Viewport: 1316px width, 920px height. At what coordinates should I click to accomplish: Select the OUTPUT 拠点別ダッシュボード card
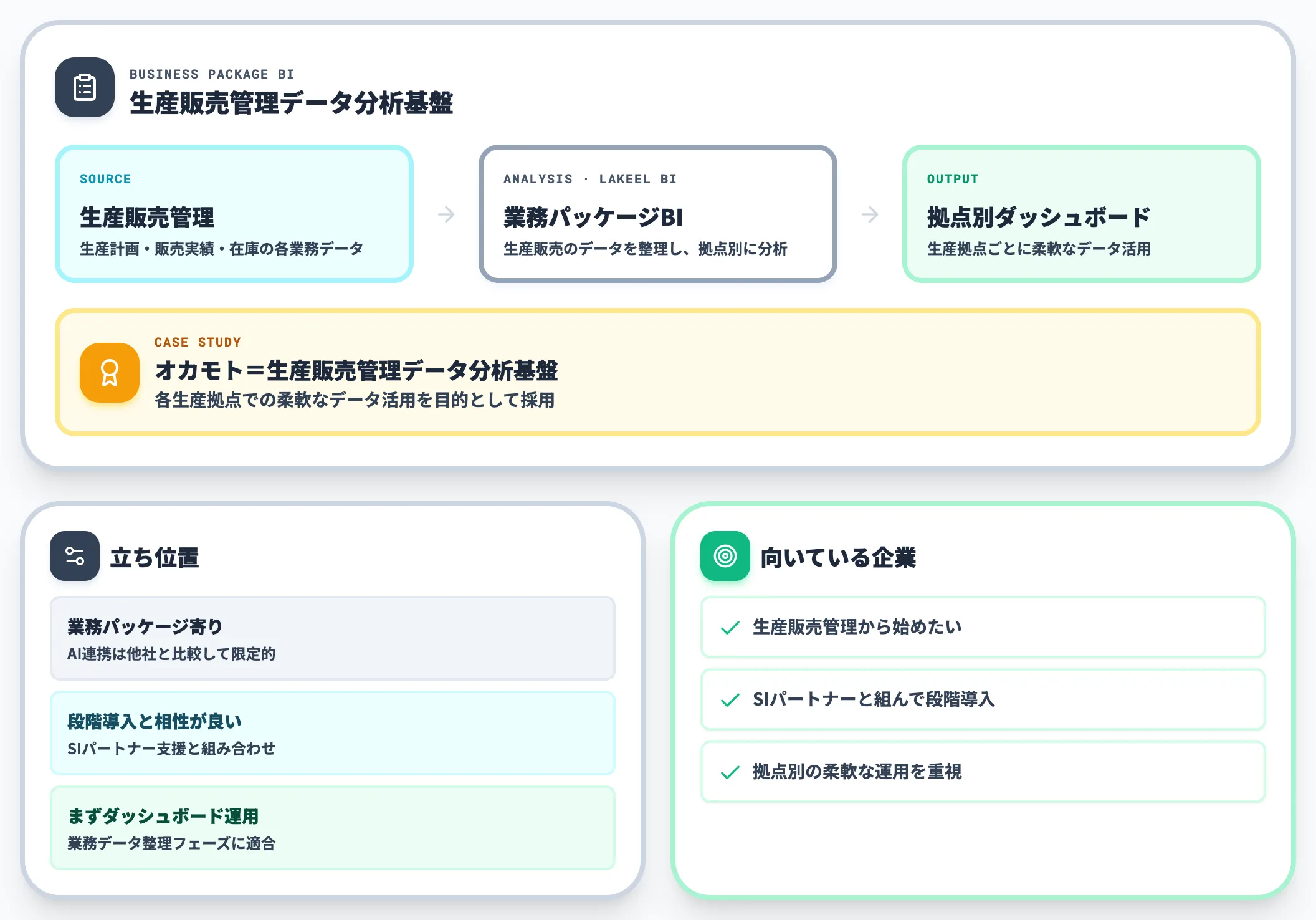pos(1082,214)
